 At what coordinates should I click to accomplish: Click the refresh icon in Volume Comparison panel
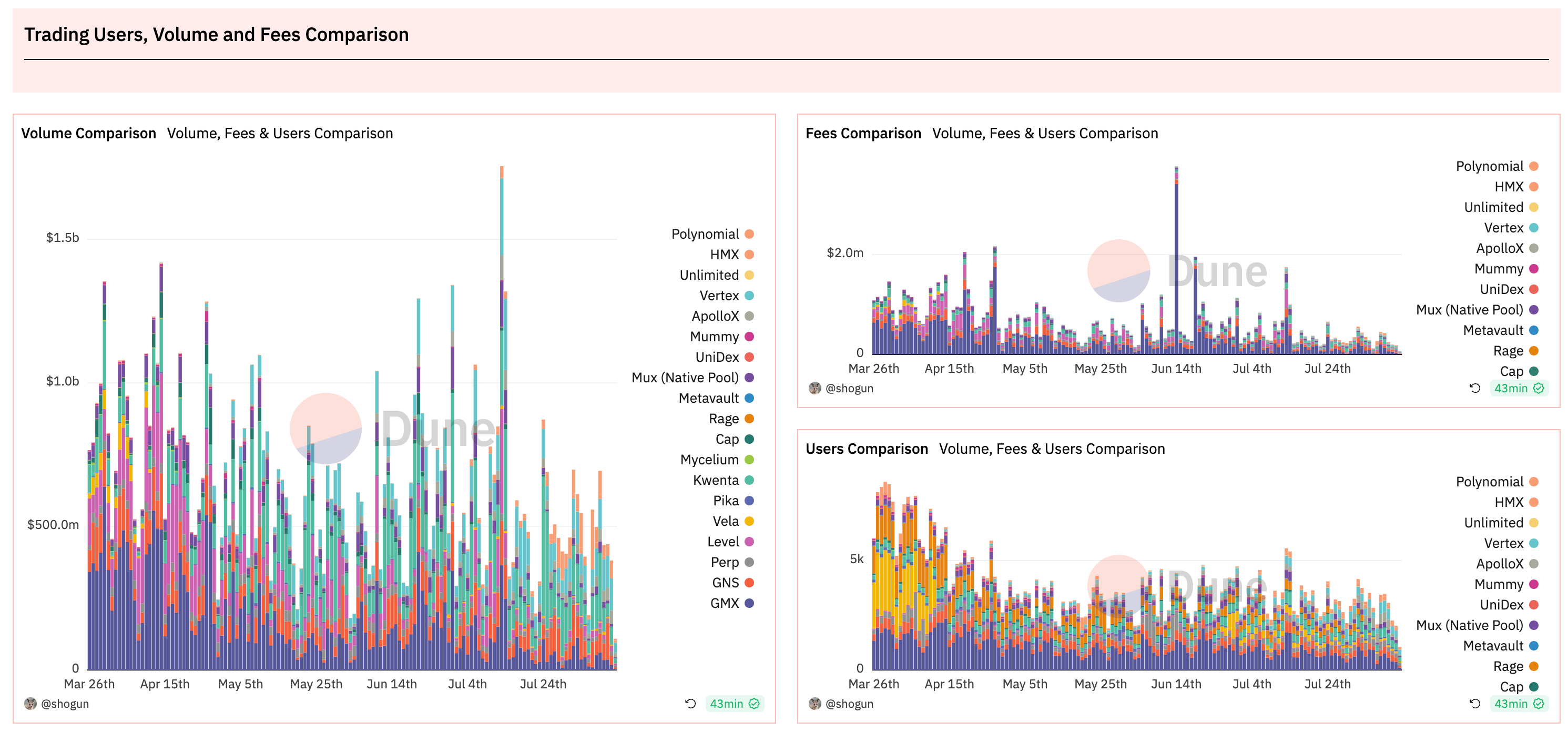tap(690, 704)
